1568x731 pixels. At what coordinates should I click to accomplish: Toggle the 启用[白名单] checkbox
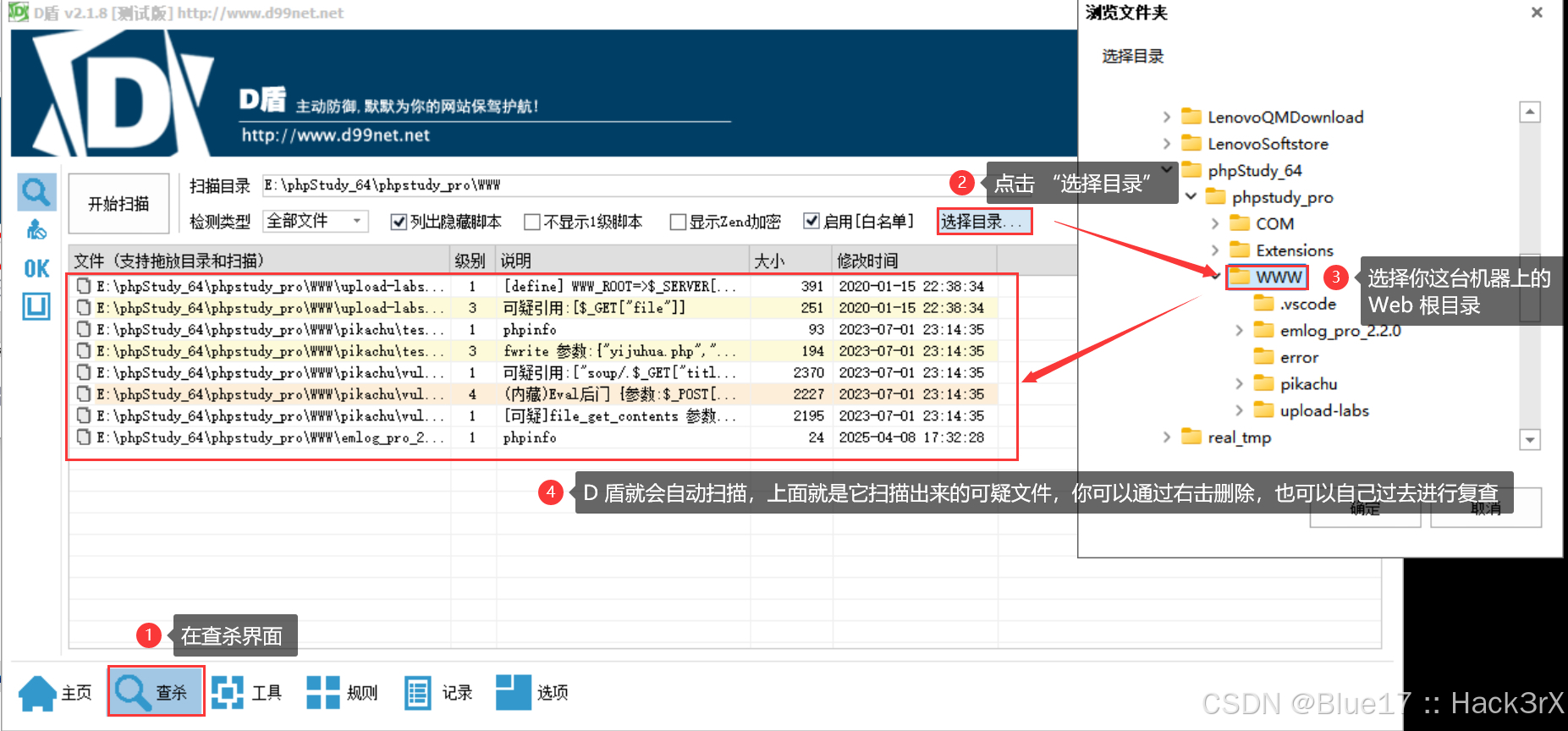coord(812,222)
